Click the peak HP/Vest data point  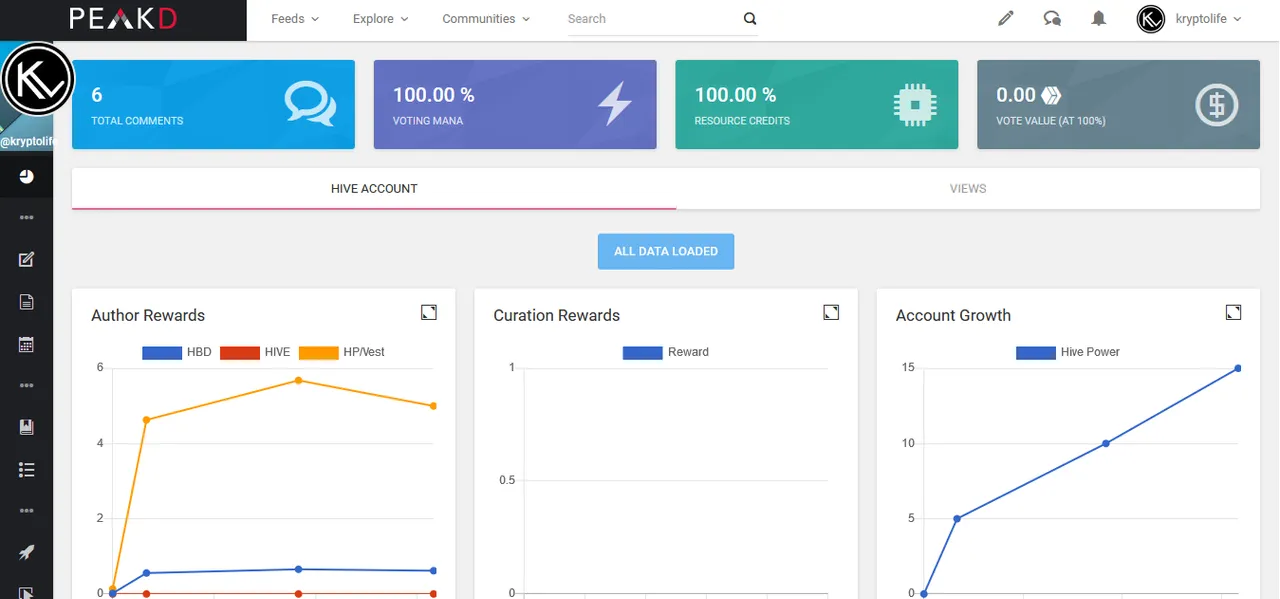(x=298, y=380)
